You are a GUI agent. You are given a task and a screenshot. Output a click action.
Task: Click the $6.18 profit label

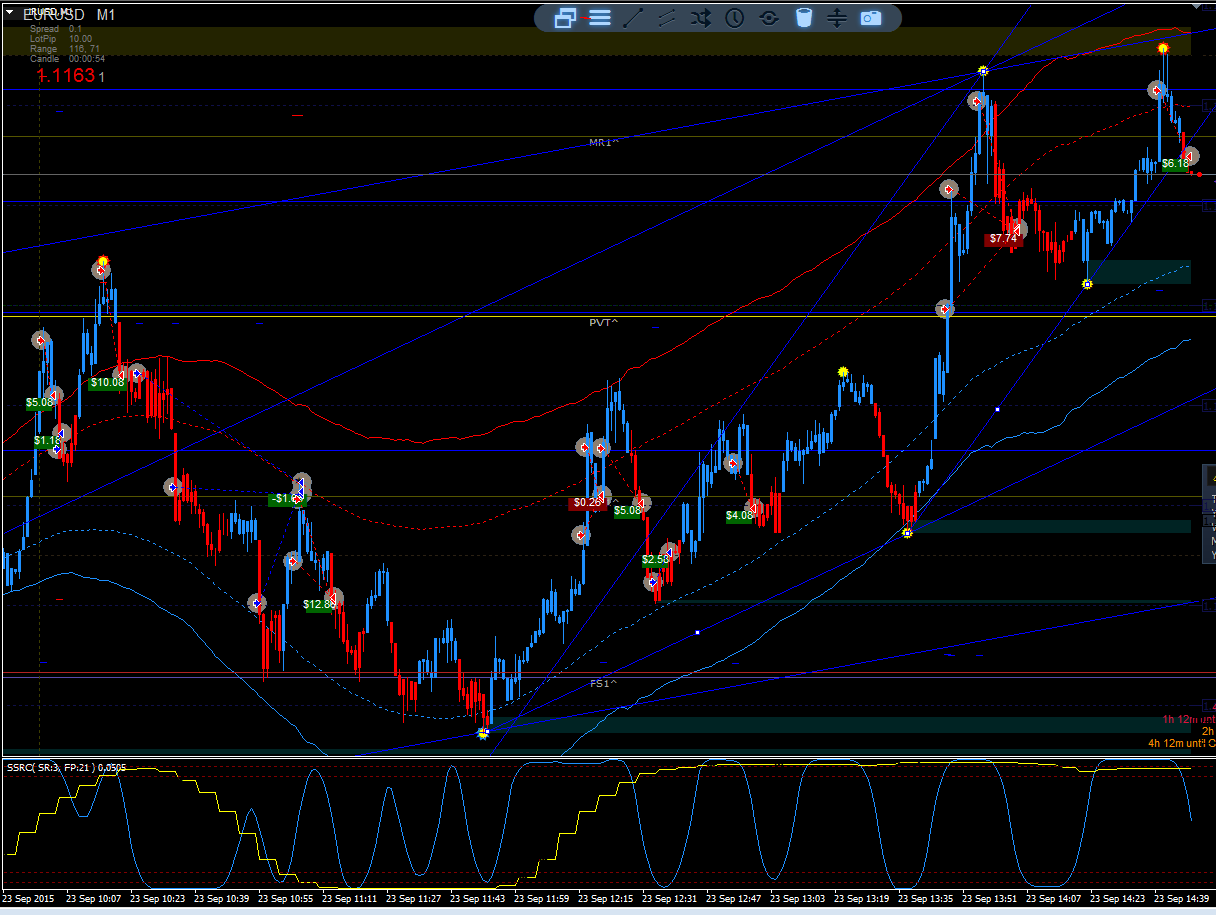[x=1175, y=164]
